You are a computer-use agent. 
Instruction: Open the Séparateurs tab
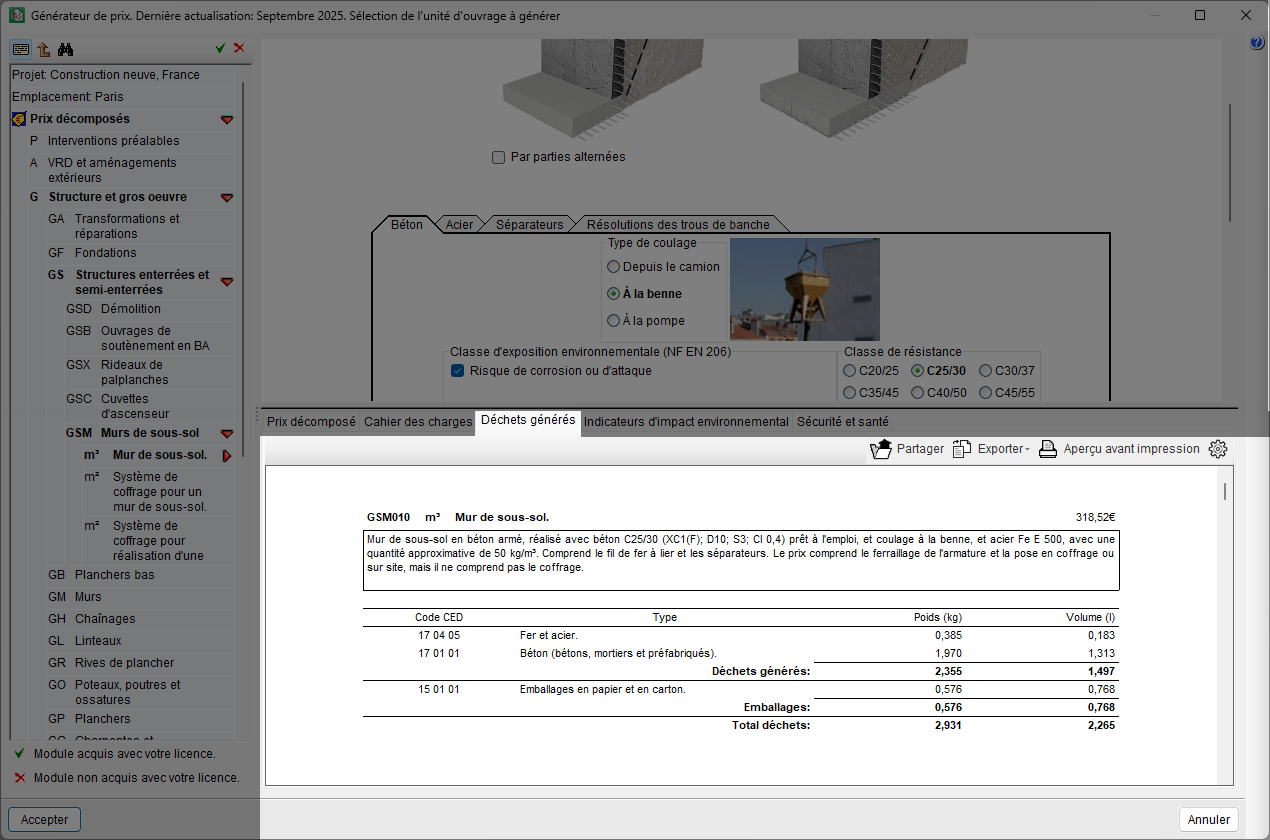coord(530,225)
